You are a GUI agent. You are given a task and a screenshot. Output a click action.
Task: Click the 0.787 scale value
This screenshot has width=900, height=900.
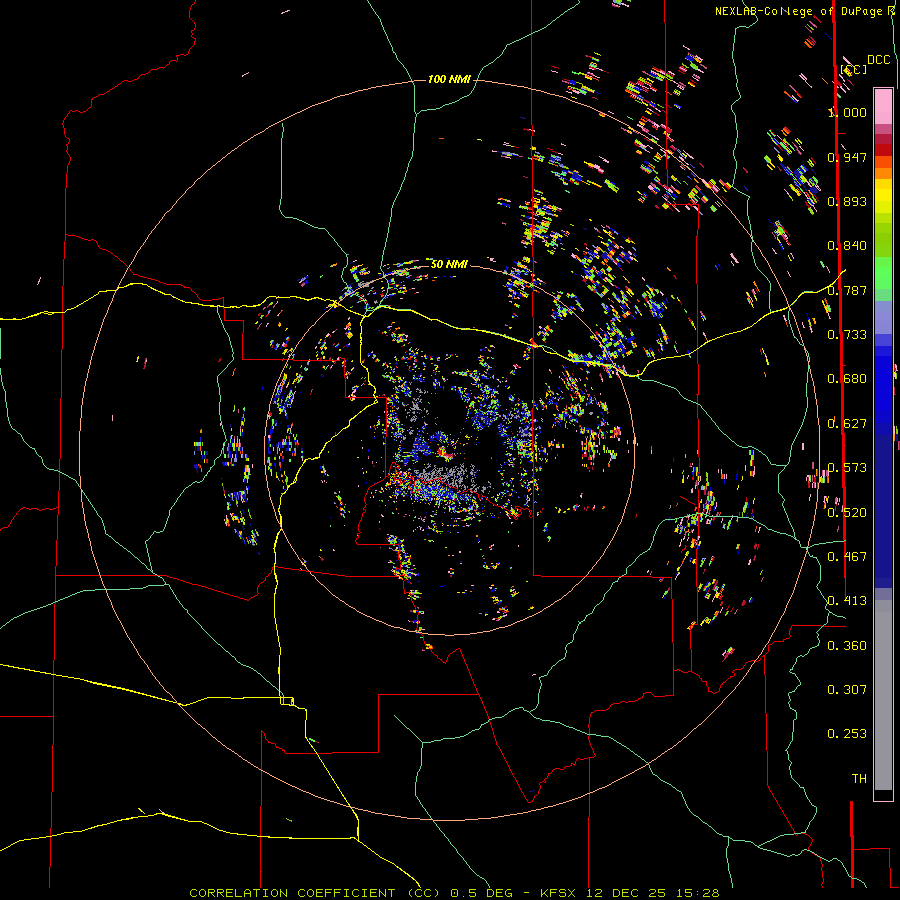coord(847,290)
